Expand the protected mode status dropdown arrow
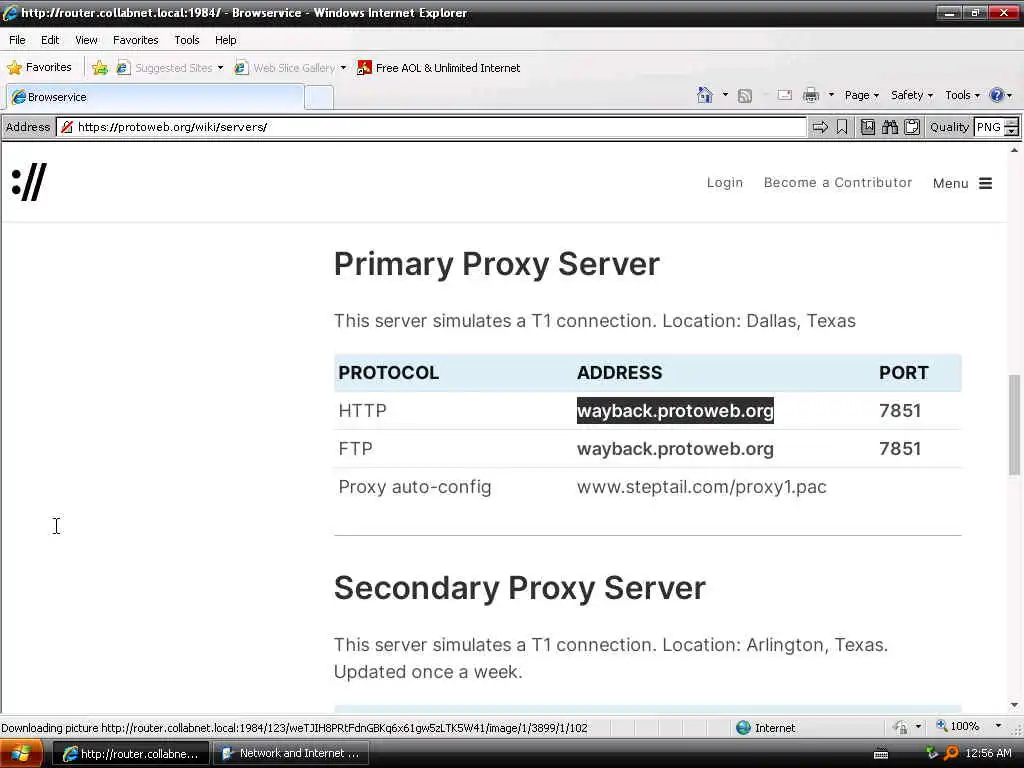The height and width of the screenshot is (768, 1024). pos(918,727)
